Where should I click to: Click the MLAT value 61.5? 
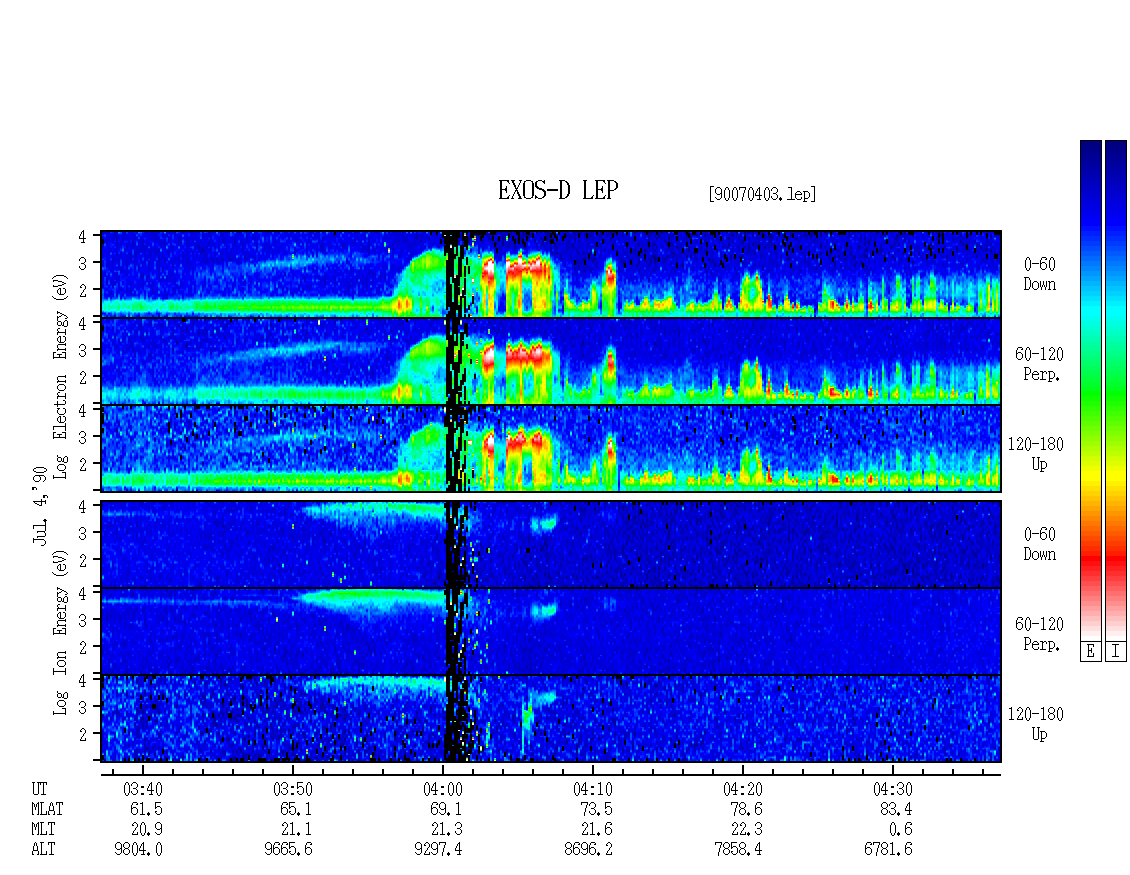click(x=146, y=809)
